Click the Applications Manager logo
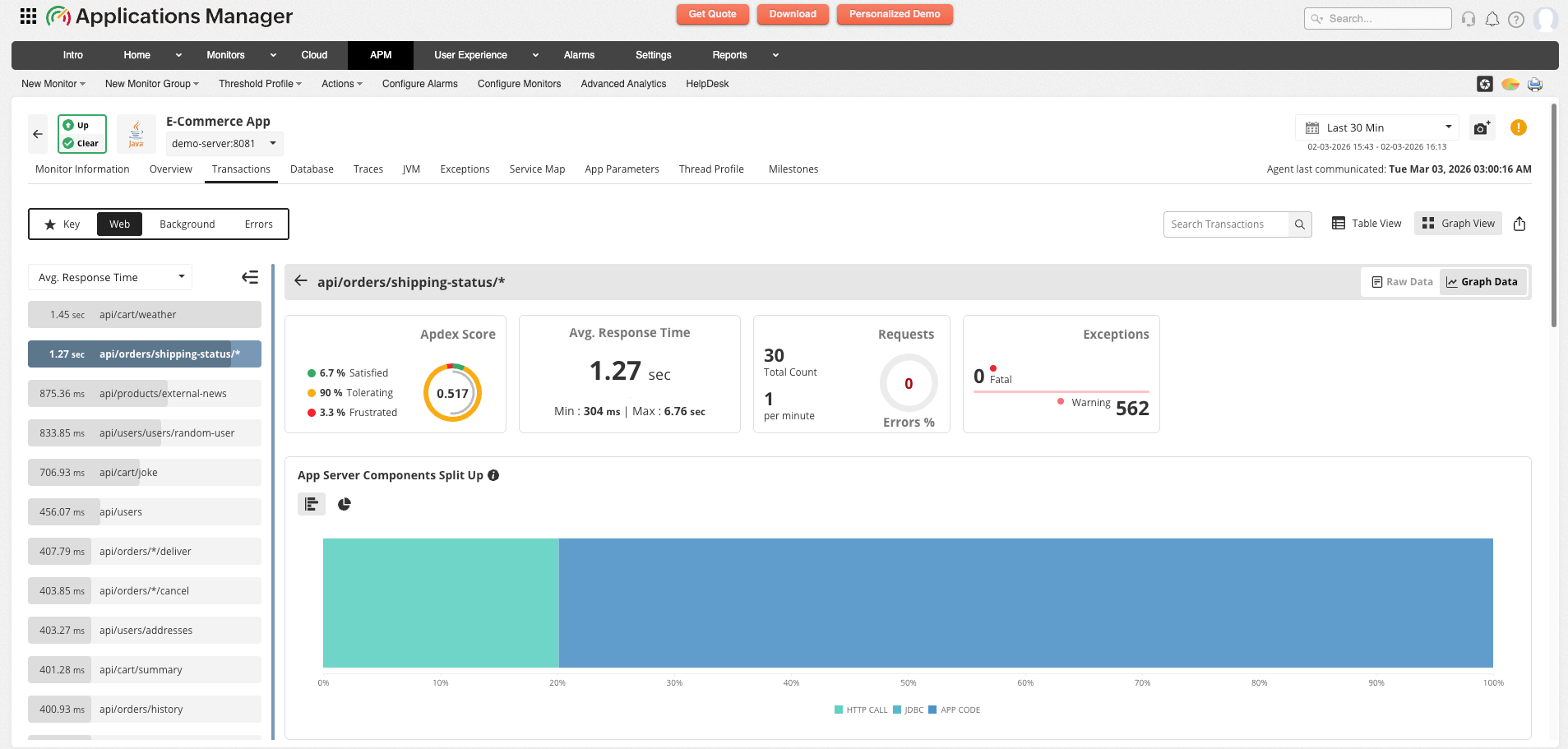This screenshot has height=749, width=1568. pos(169,16)
